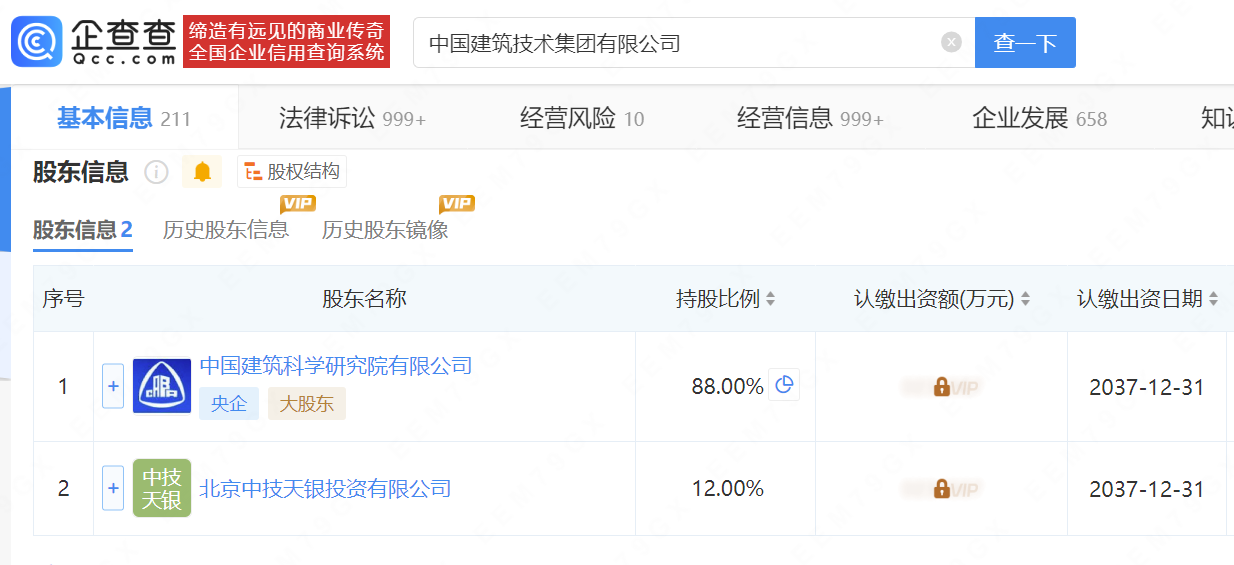Click the 中技天银 company logo

162,488
